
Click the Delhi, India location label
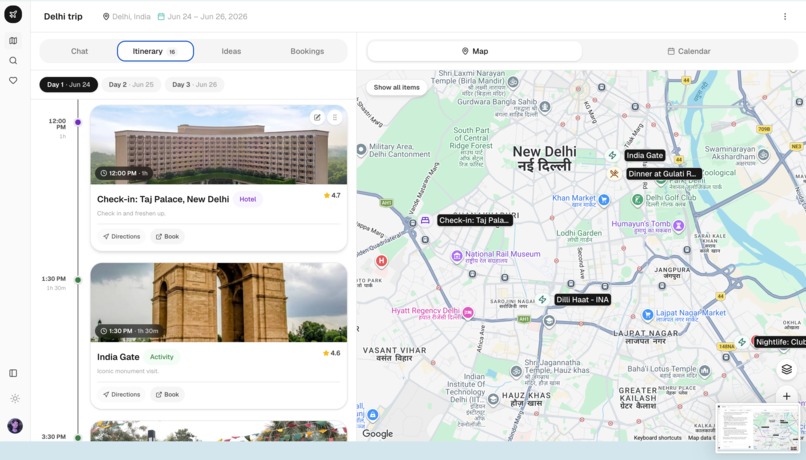click(126, 16)
